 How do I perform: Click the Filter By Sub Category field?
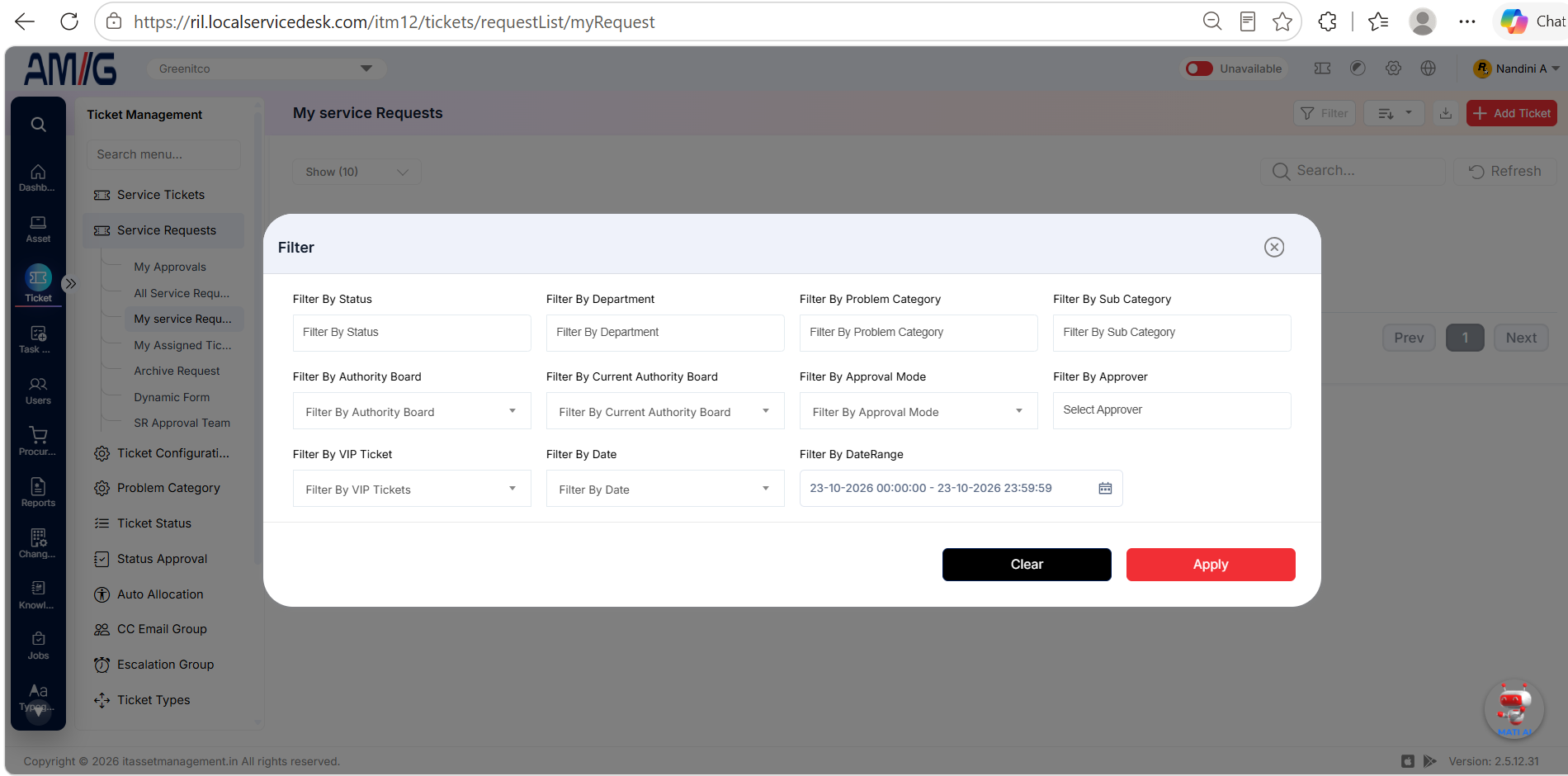[1172, 333]
